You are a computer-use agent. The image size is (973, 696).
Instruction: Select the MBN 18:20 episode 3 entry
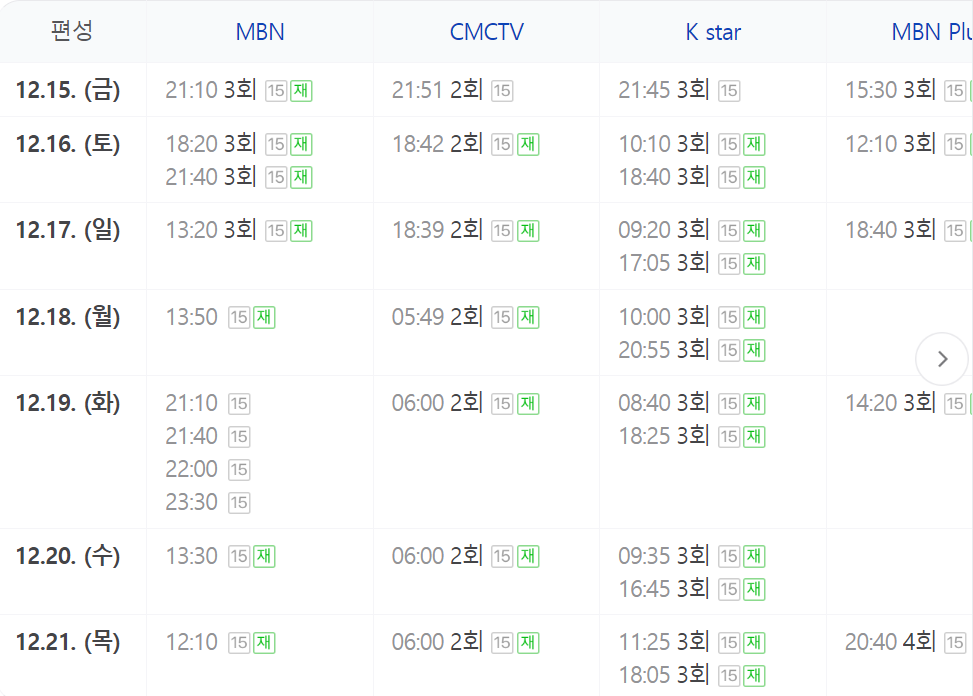(211, 144)
